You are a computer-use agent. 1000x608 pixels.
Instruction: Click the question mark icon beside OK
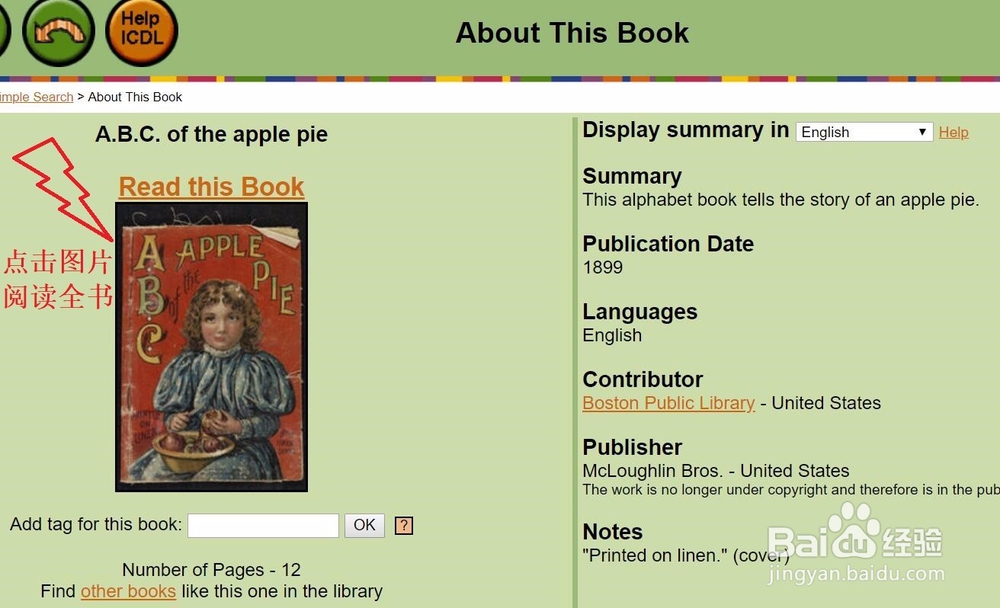(404, 525)
